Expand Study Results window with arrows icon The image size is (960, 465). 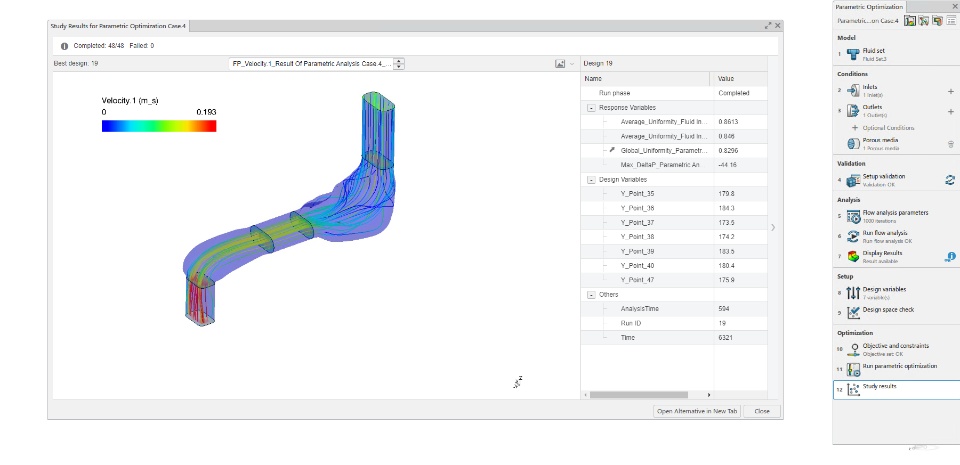click(768, 26)
